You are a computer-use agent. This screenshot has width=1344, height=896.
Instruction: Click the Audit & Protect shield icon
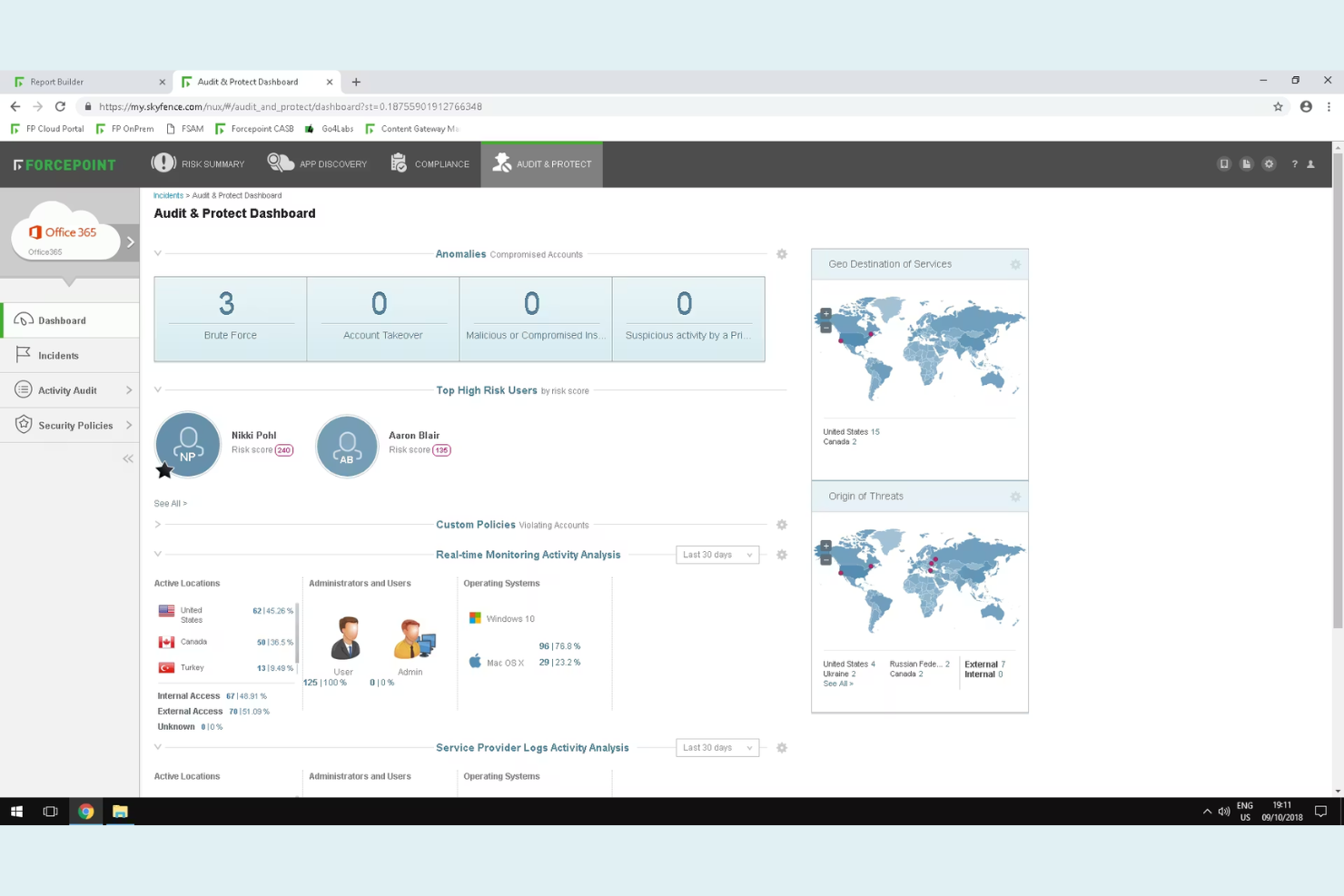coord(501,162)
